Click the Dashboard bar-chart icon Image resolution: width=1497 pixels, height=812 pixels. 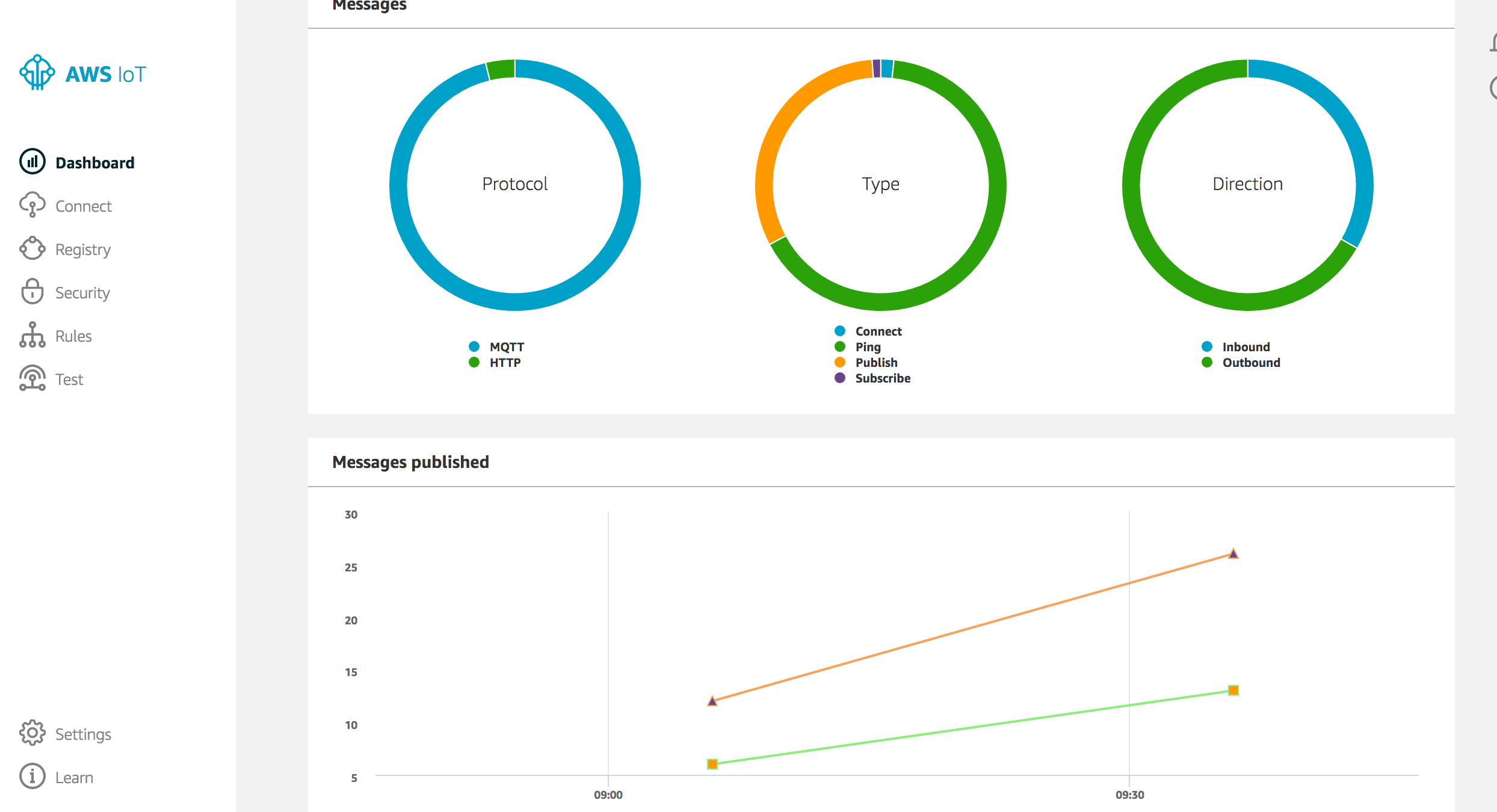[x=32, y=162]
